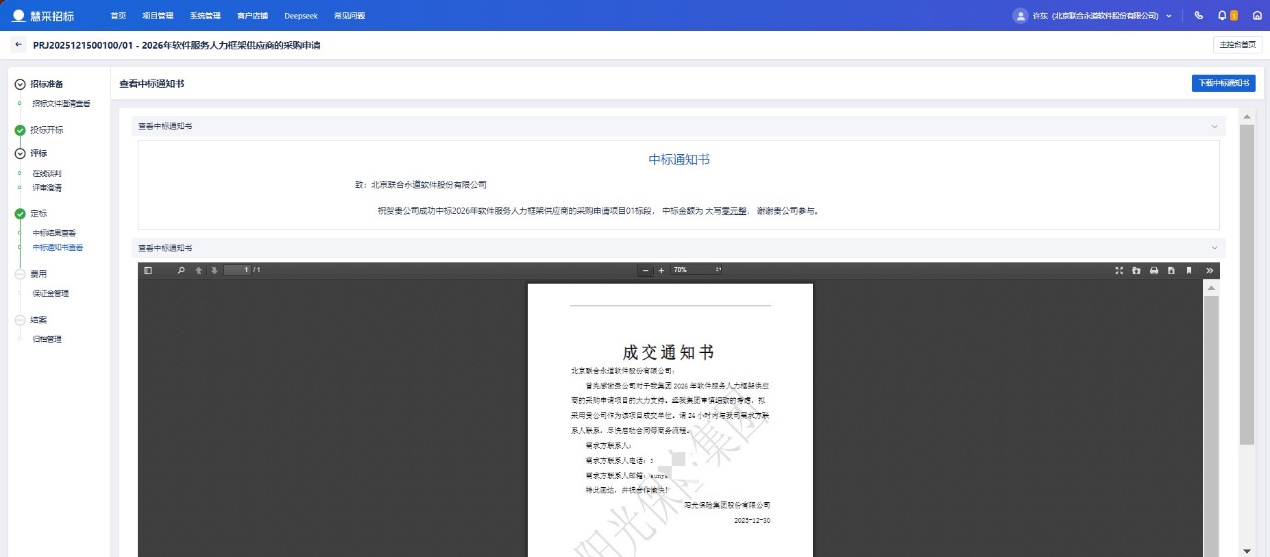This screenshot has height=557, width=1270.
Task: Switch PDF viewer to fullscreen presentation mode
Action: tap(1119, 270)
